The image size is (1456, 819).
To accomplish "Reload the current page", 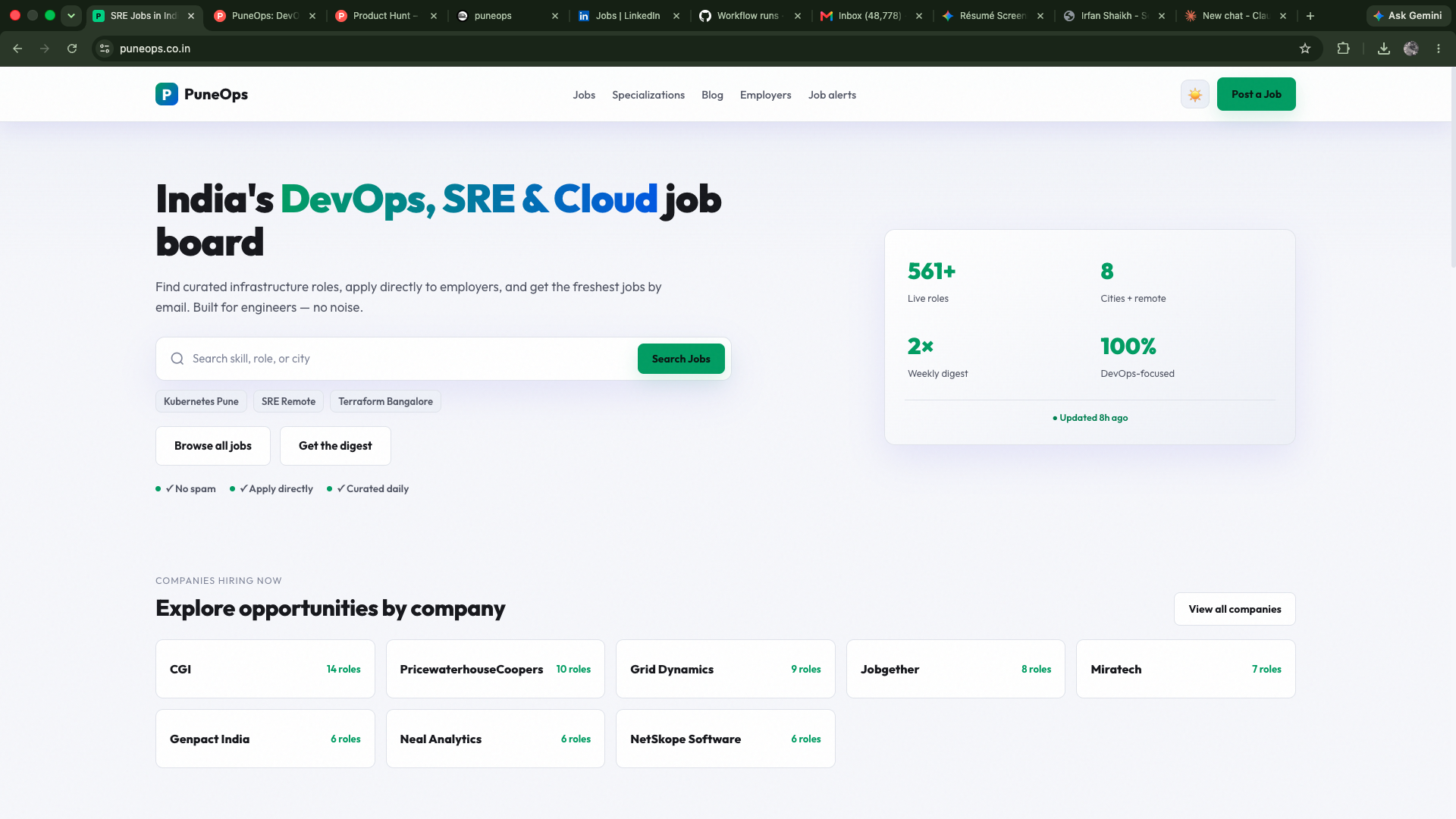I will pyautogui.click(x=72, y=49).
